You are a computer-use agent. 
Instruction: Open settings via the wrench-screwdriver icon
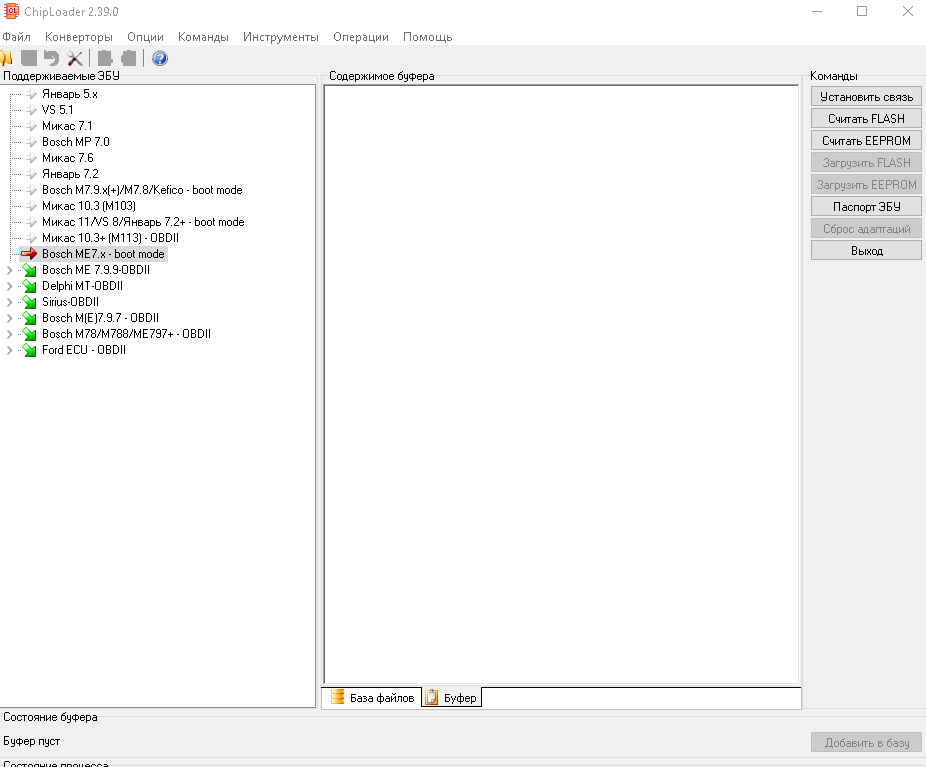click(x=74, y=58)
